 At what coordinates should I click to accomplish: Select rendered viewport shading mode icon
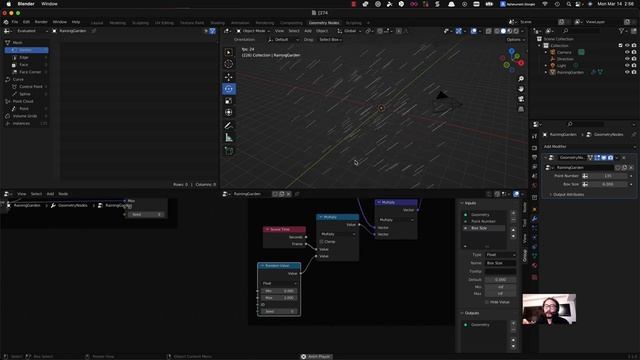516,31
